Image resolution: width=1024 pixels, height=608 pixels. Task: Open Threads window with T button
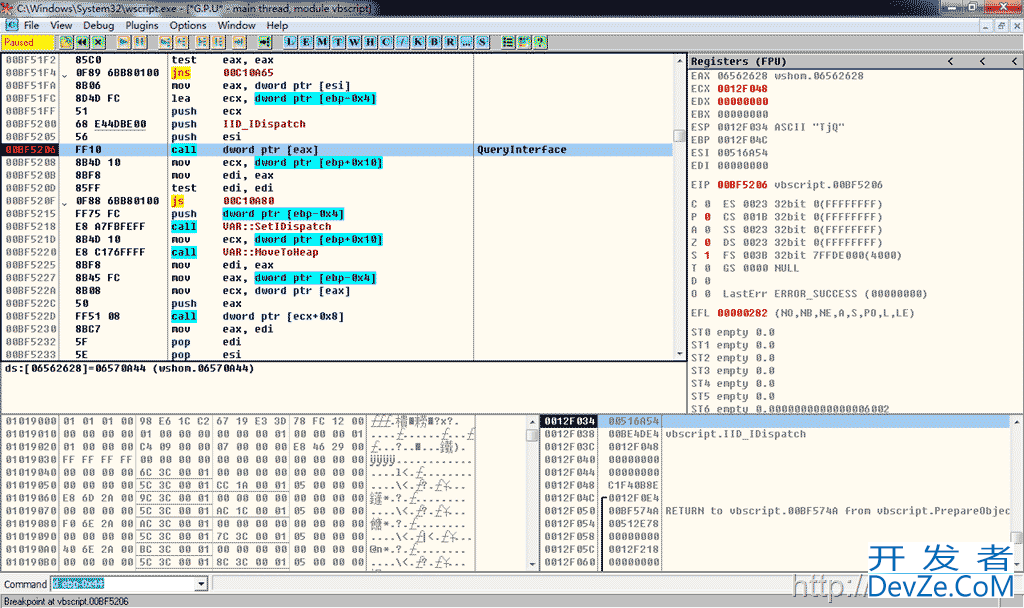pyautogui.click(x=338, y=42)
